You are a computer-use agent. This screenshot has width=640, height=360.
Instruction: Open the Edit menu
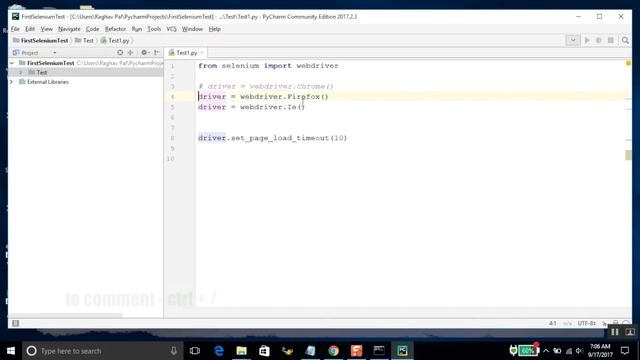tap(30, 29)
